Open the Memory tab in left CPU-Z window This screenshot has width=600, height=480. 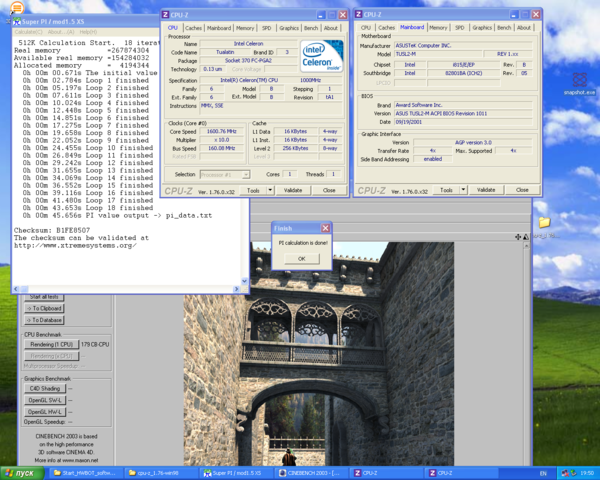click(245, 28)
